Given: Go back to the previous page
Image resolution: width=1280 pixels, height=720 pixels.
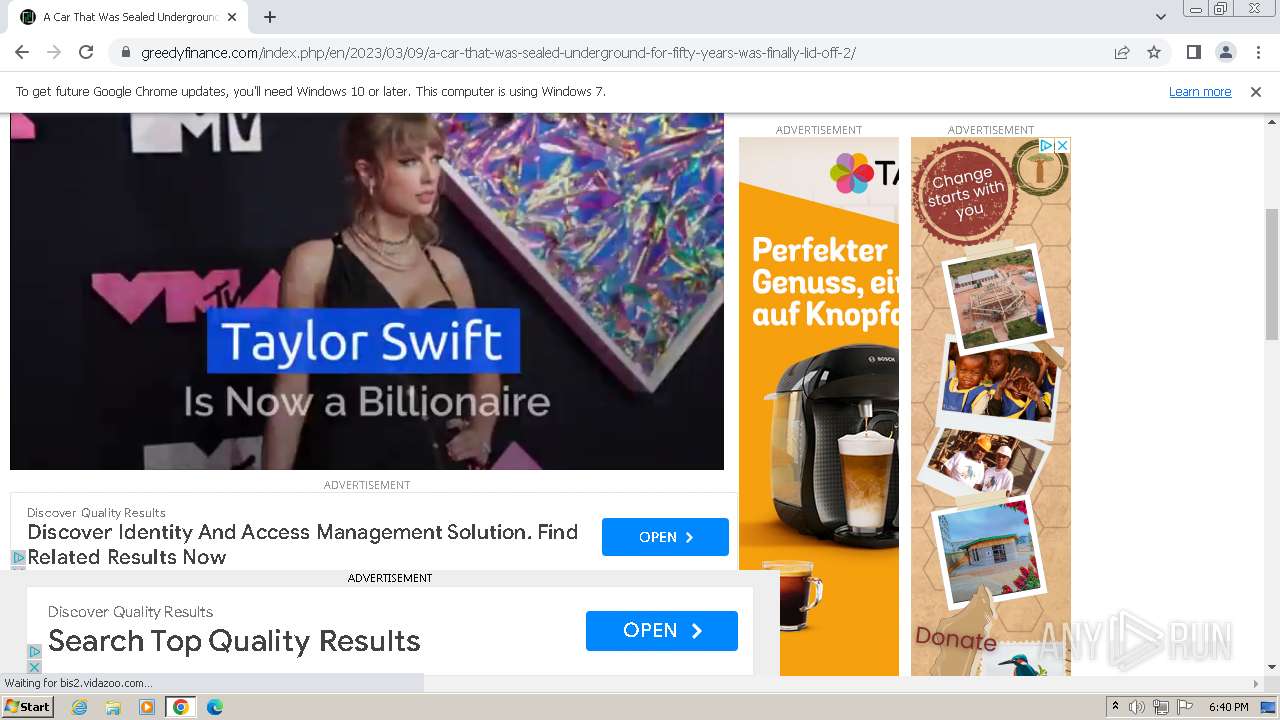Looking at the screenshot, I should tap(22, 52).
